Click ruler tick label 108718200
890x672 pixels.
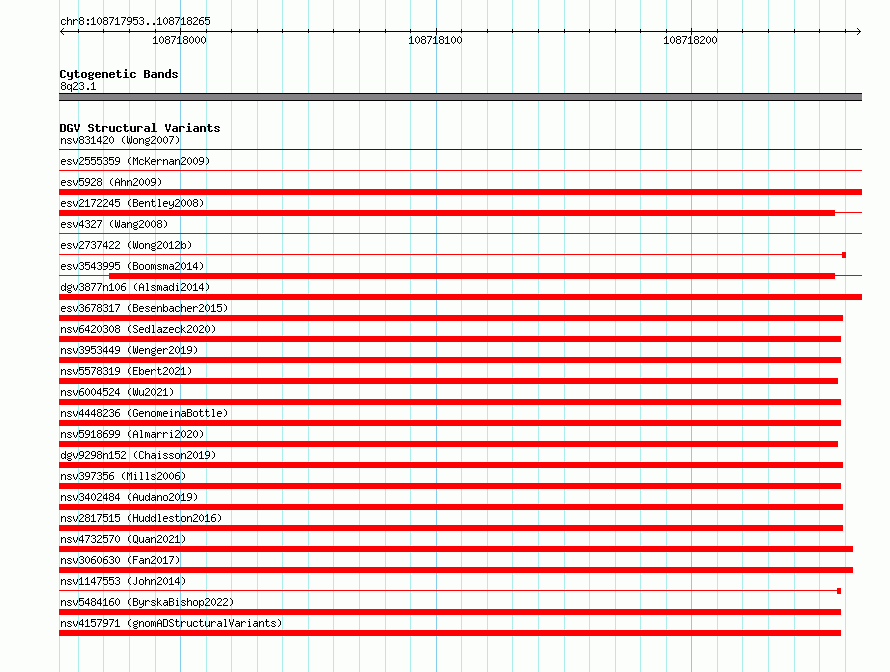pyautogui.click(x=690, y=40)
